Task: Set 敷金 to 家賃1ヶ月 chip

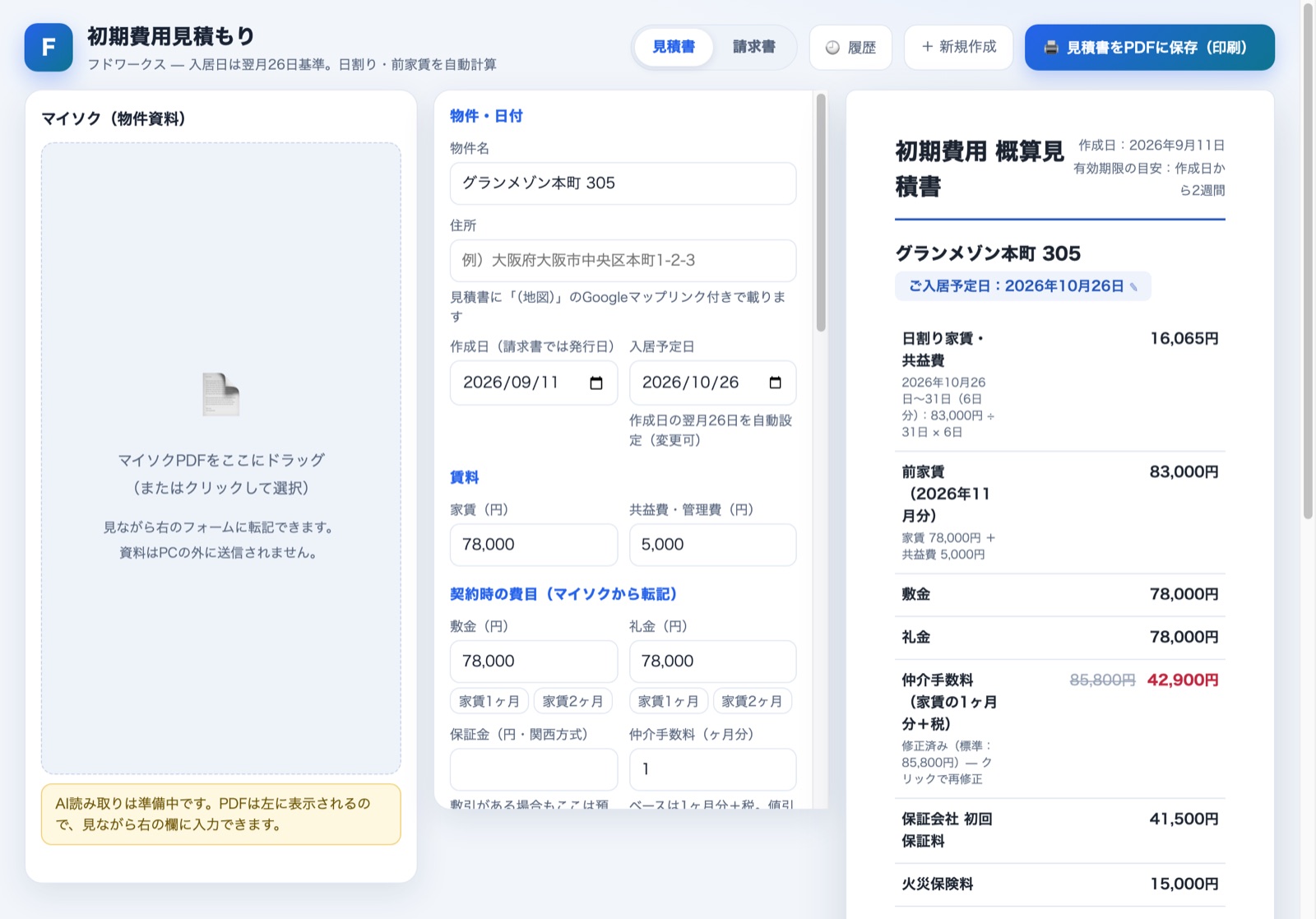Action: 489,701
